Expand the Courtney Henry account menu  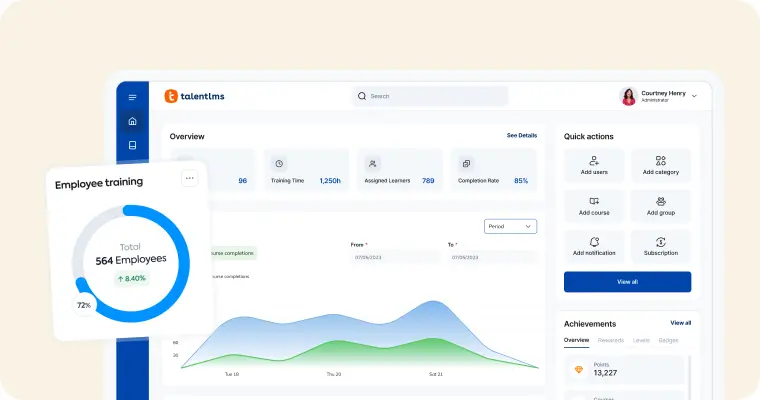tap(694, 96)
